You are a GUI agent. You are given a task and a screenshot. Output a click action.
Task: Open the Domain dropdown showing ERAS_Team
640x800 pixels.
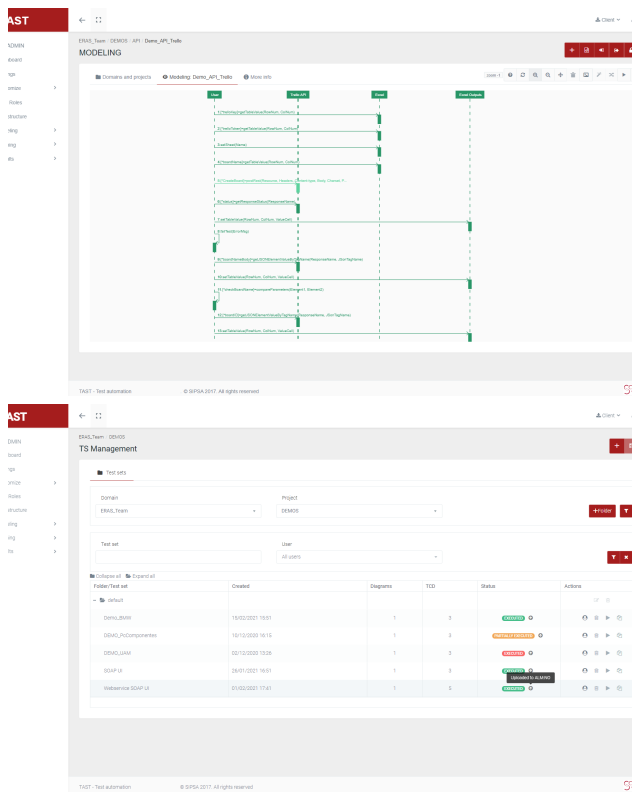point(179,510)
